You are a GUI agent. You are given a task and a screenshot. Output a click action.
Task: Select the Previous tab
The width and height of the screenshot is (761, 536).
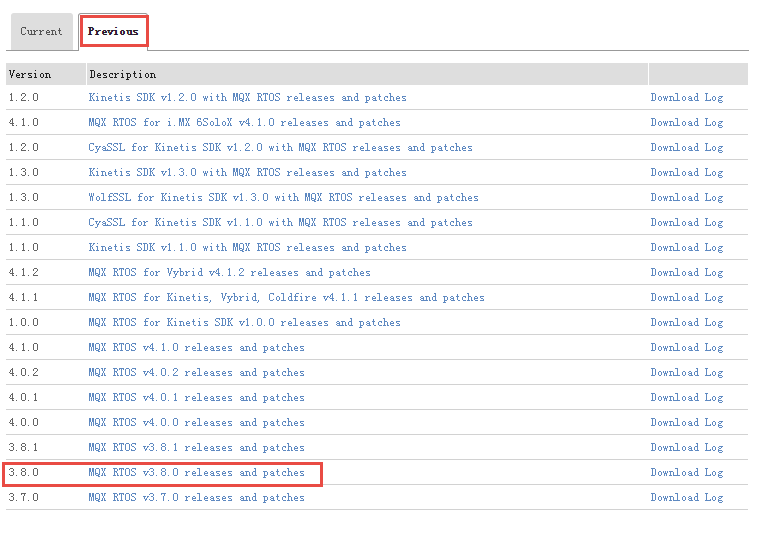tap(113, 32)
